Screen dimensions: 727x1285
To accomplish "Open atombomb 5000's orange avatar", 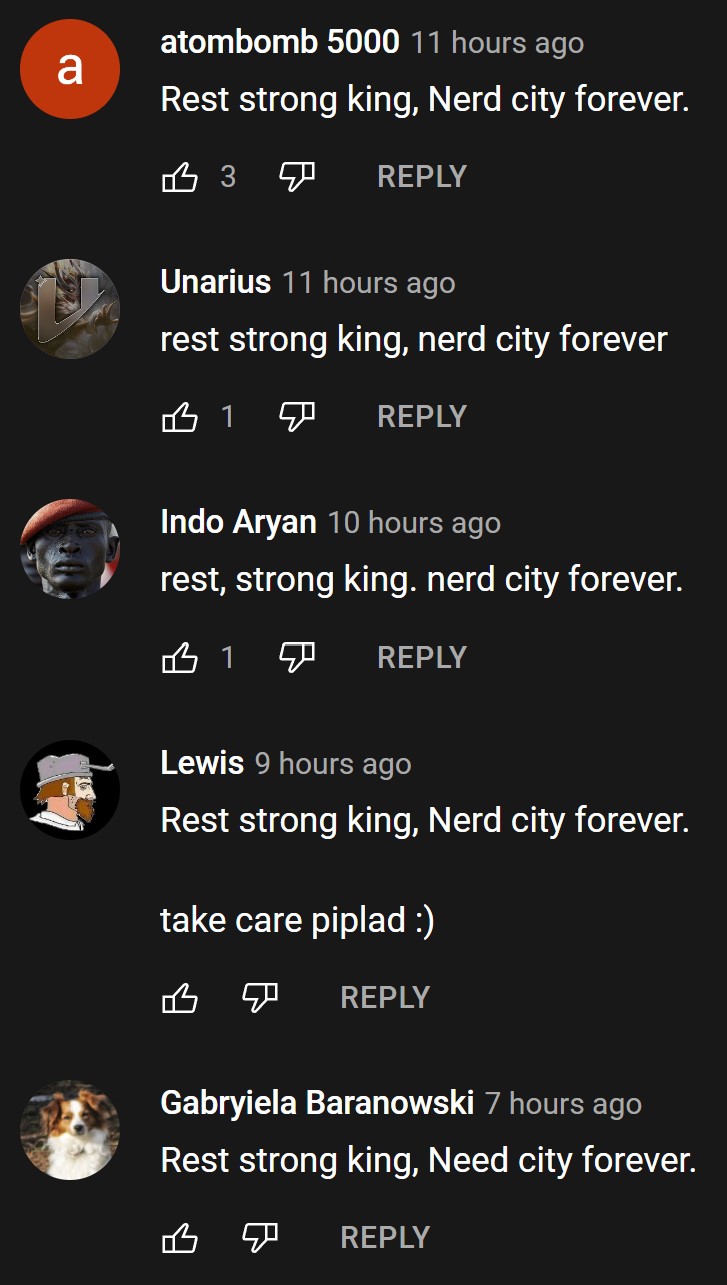I will tap(70, 69).
